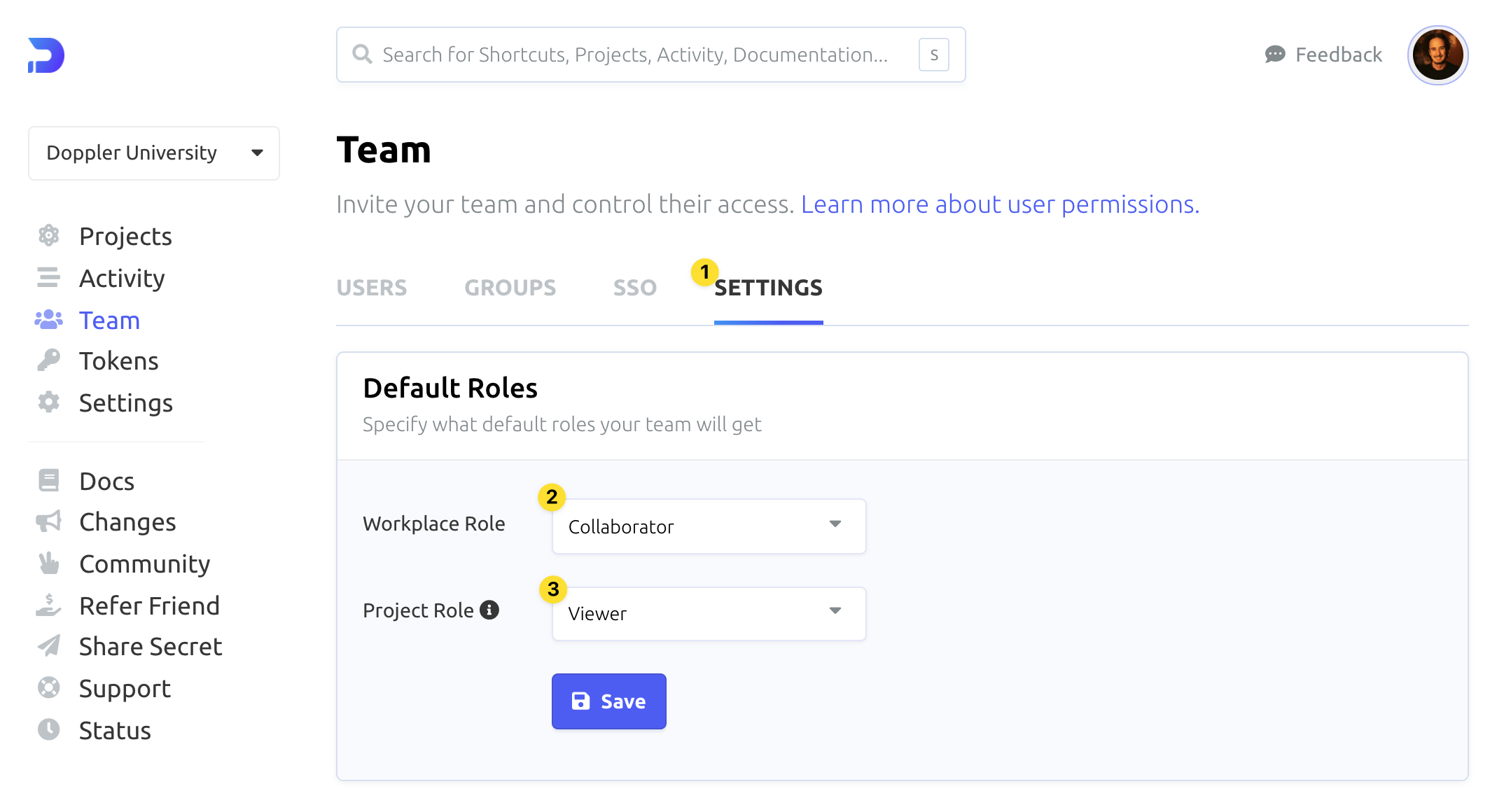Open the Workplace Role Collaborator dropdown

coord(709,526)
